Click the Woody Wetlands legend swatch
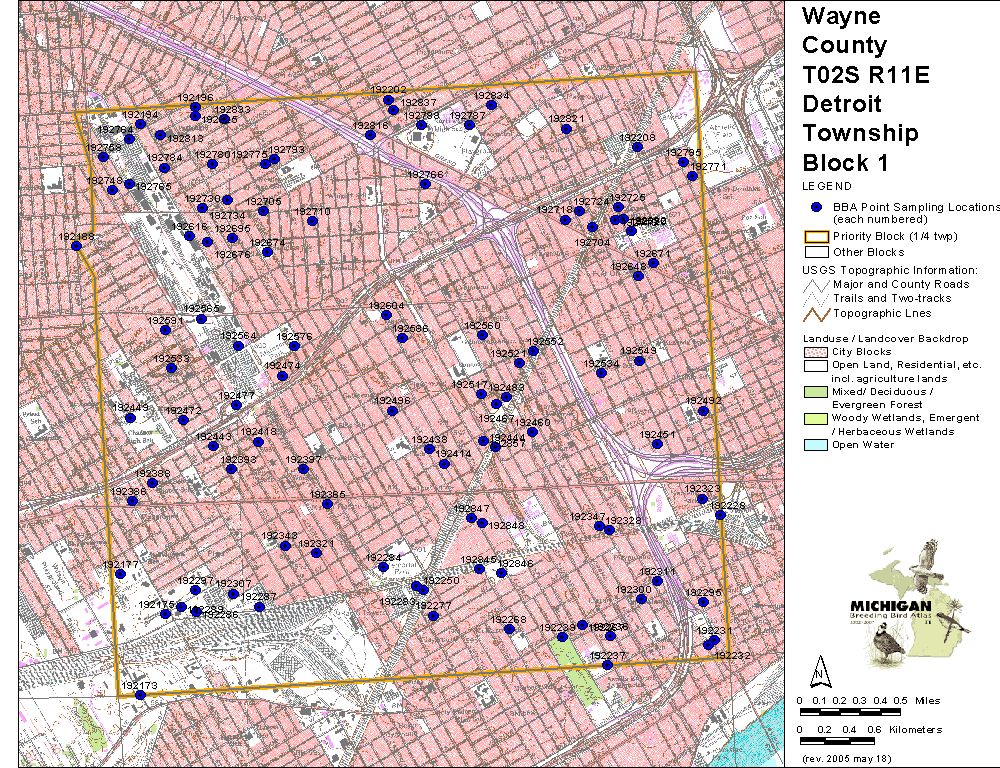The image size is (1000, 768). point(816,418)
